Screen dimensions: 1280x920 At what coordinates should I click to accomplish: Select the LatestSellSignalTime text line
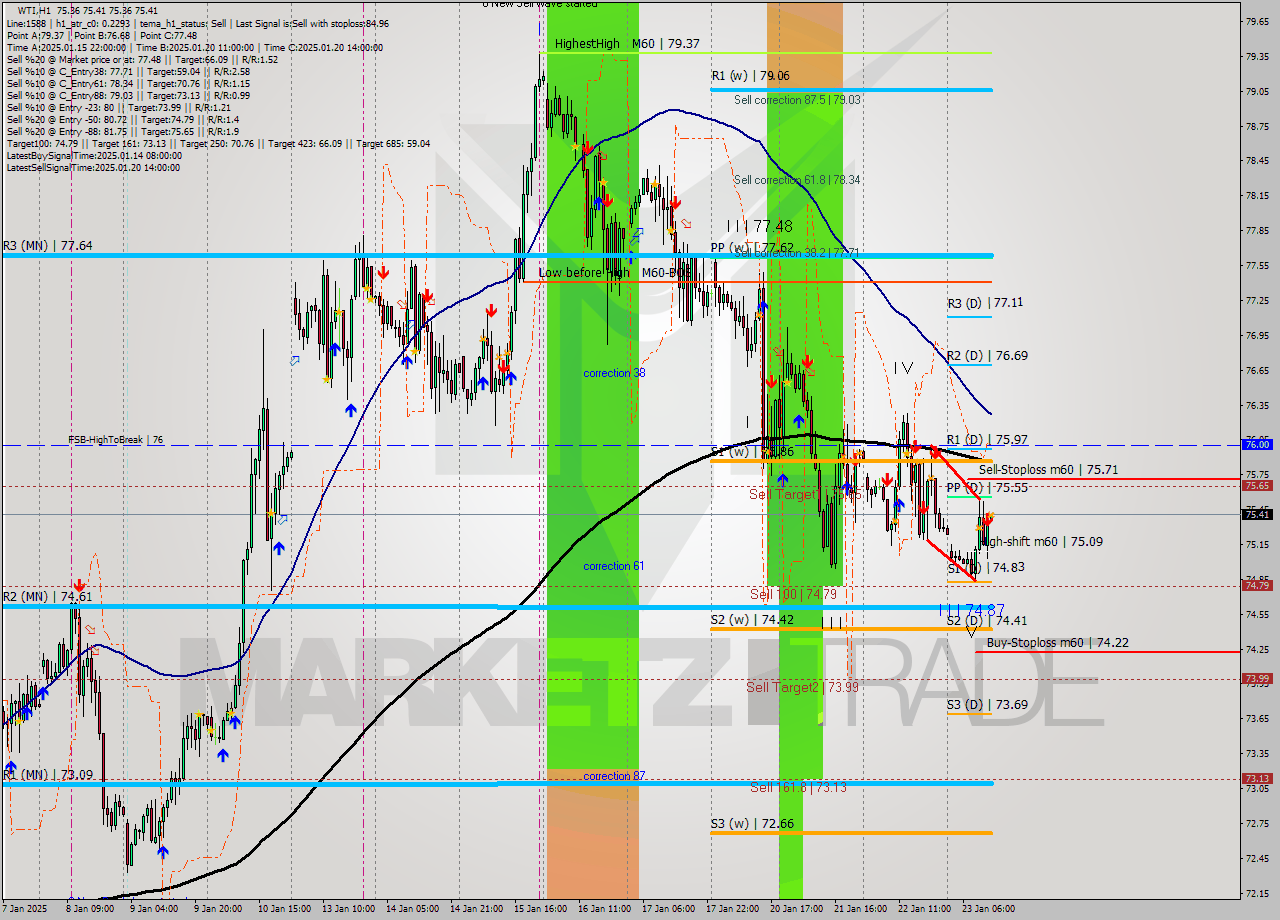pyautogui.click(x=94, y=168)
